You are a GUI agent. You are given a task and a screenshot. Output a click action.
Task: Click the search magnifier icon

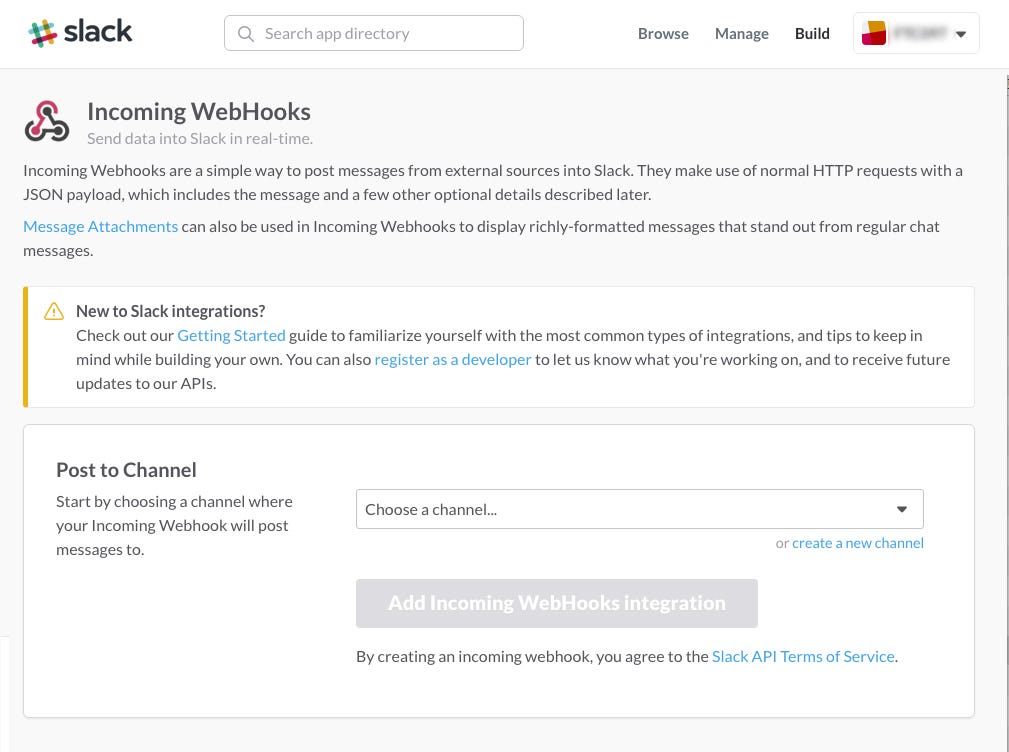point(246,33)
